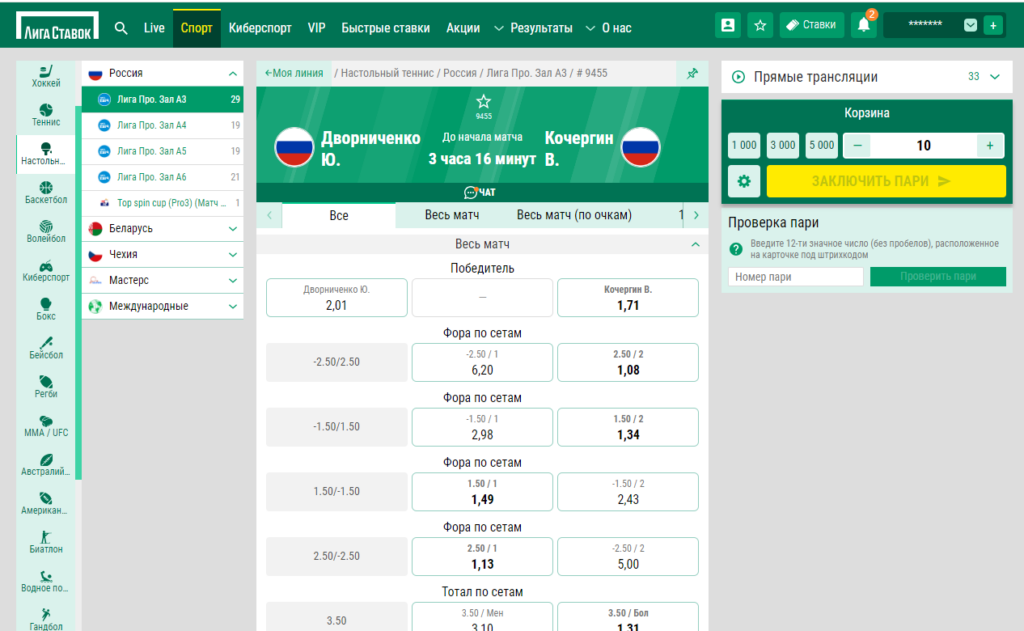The width and height of the screenshot is (1024, 631).
Task: Select American football icon
Action: (x=46, y=504)
